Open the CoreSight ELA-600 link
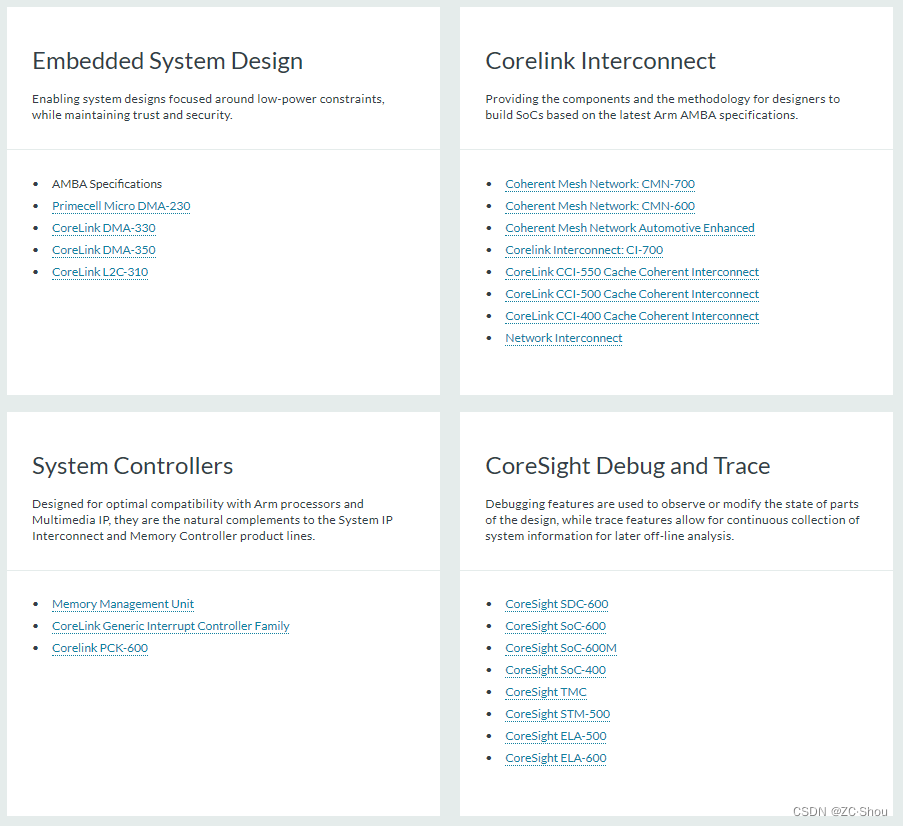The image size is (903, 826). click(556, 758)
